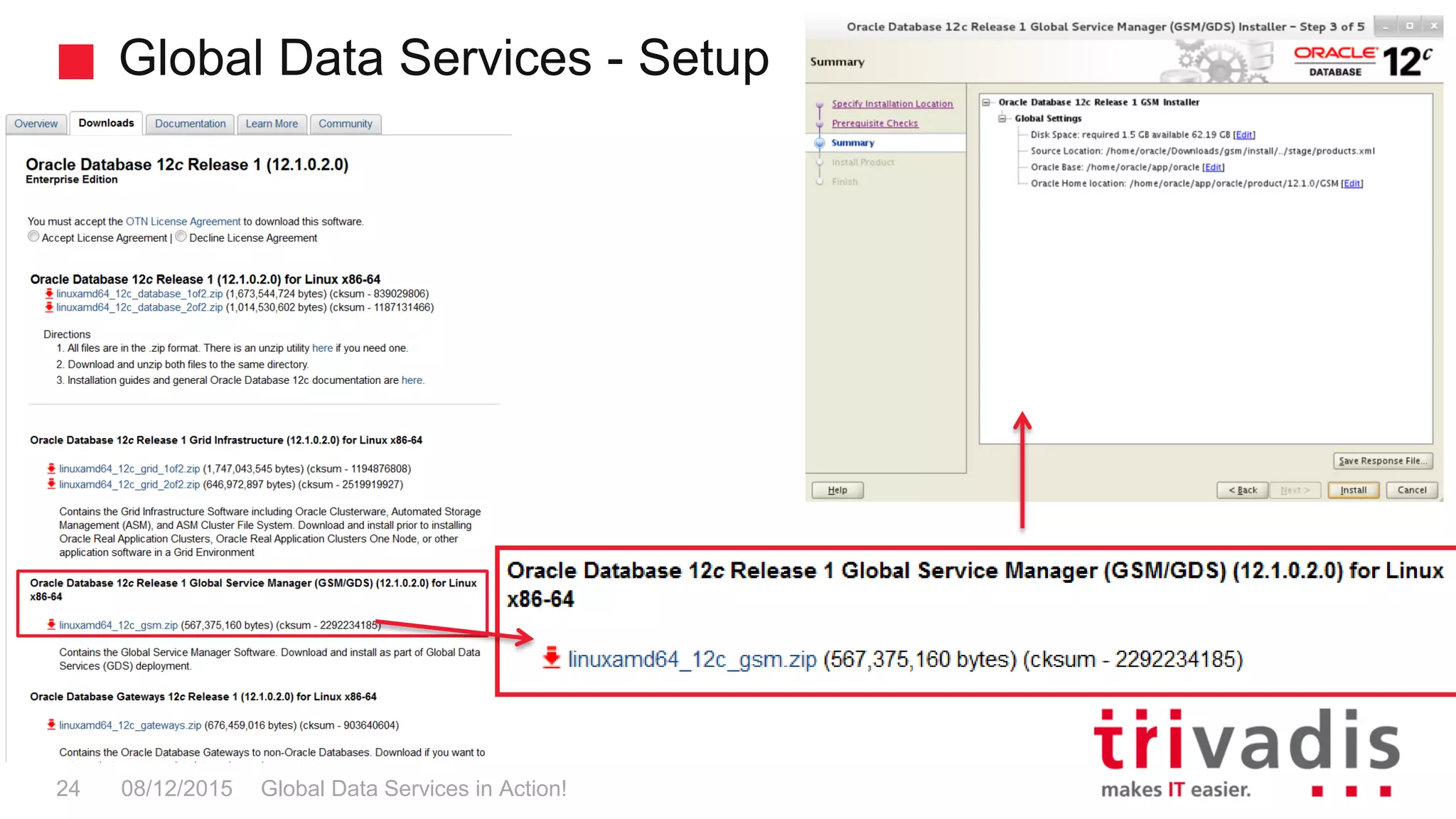Click Edit link for Disk Space
This screenshot has width=1456, height=819.
(1244, 135)
